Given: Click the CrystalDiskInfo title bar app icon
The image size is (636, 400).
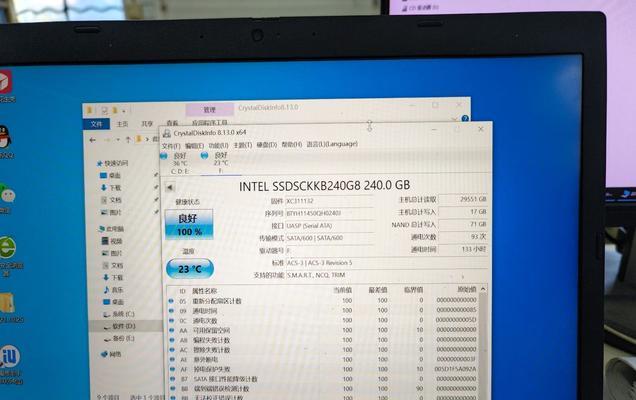Looking at the screenshot, I should tap(167, 134).
